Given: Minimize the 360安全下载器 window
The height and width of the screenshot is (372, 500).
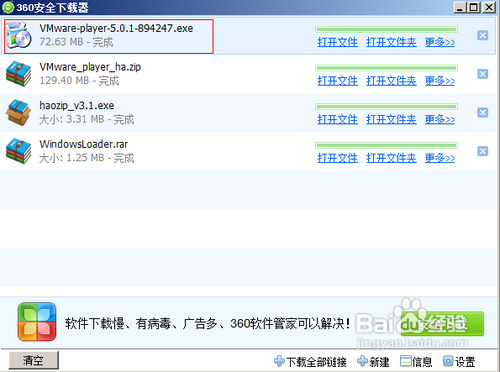Looking at the screenshot, I should (x=459, y=7).
